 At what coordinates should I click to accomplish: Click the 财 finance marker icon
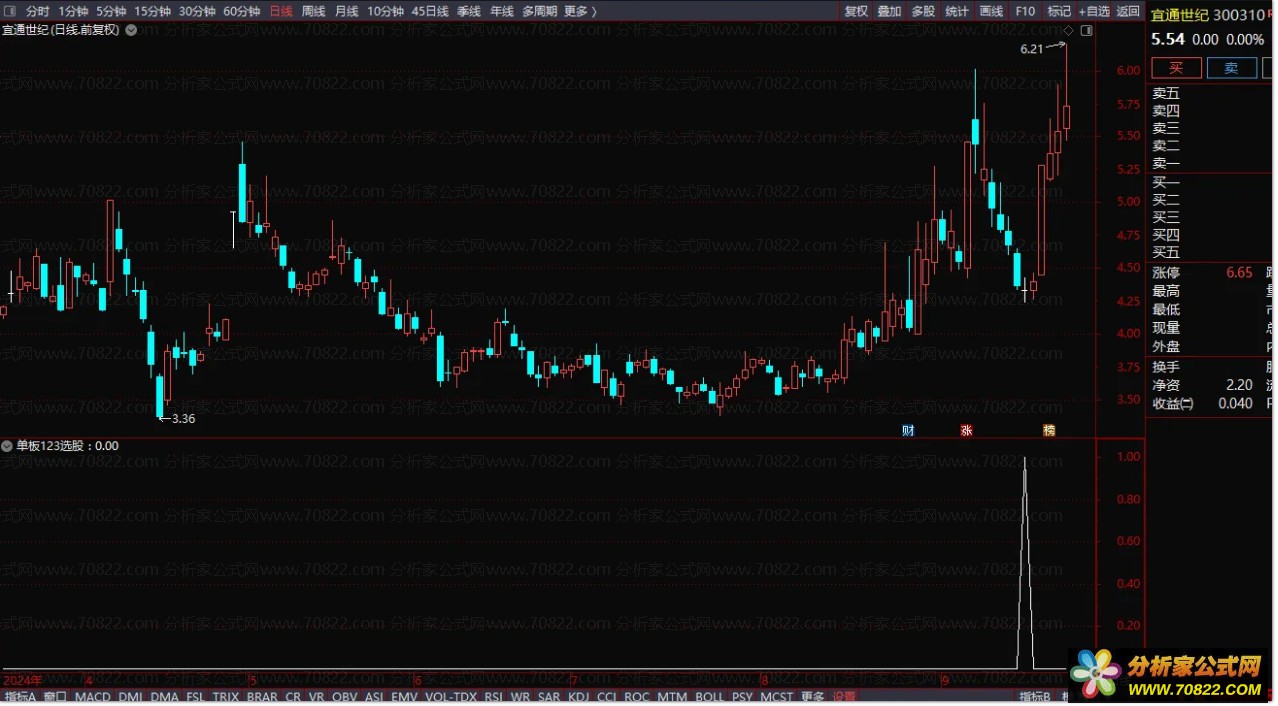[908, 430]
